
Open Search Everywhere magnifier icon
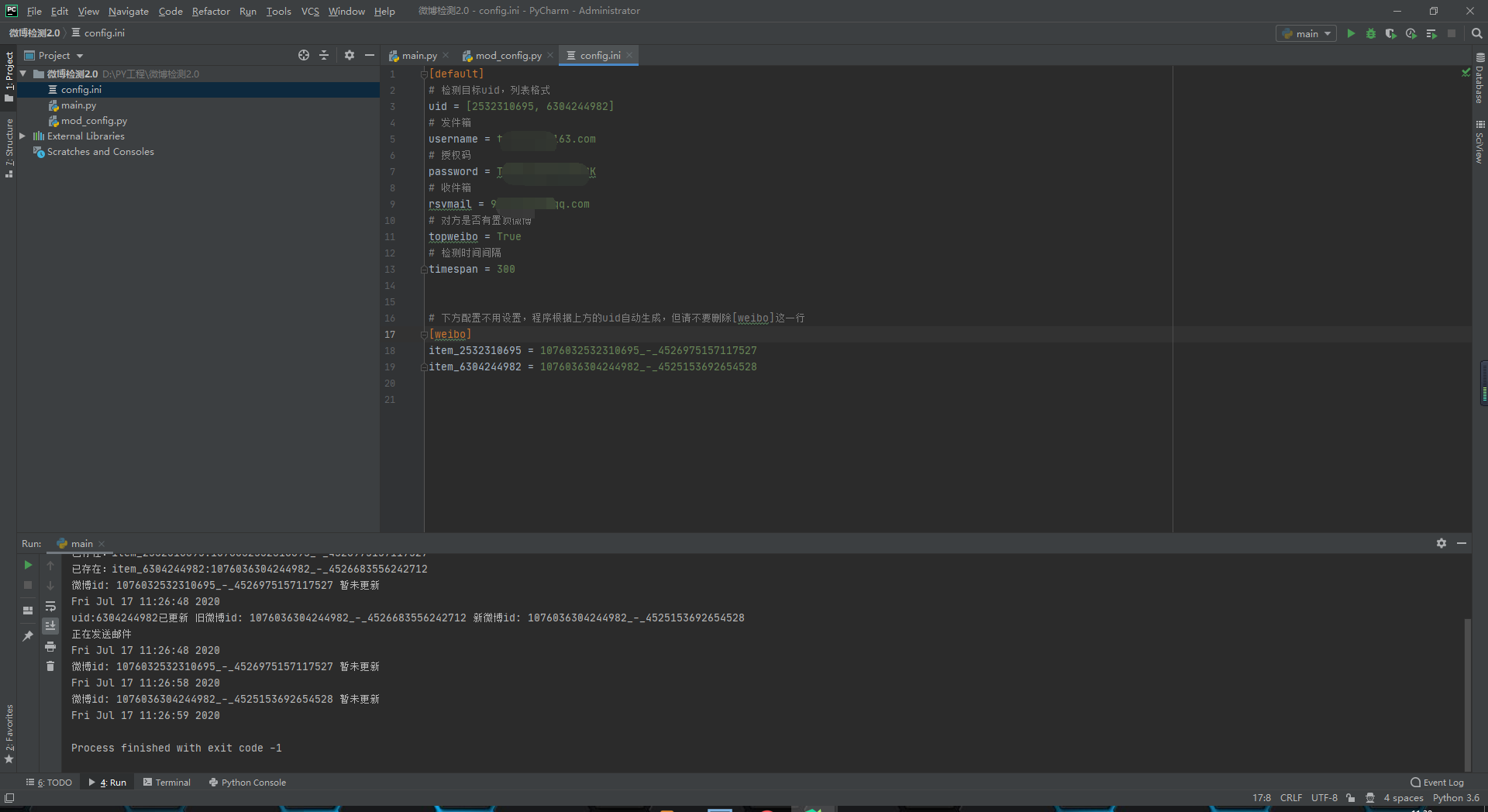coord(1476,33)
